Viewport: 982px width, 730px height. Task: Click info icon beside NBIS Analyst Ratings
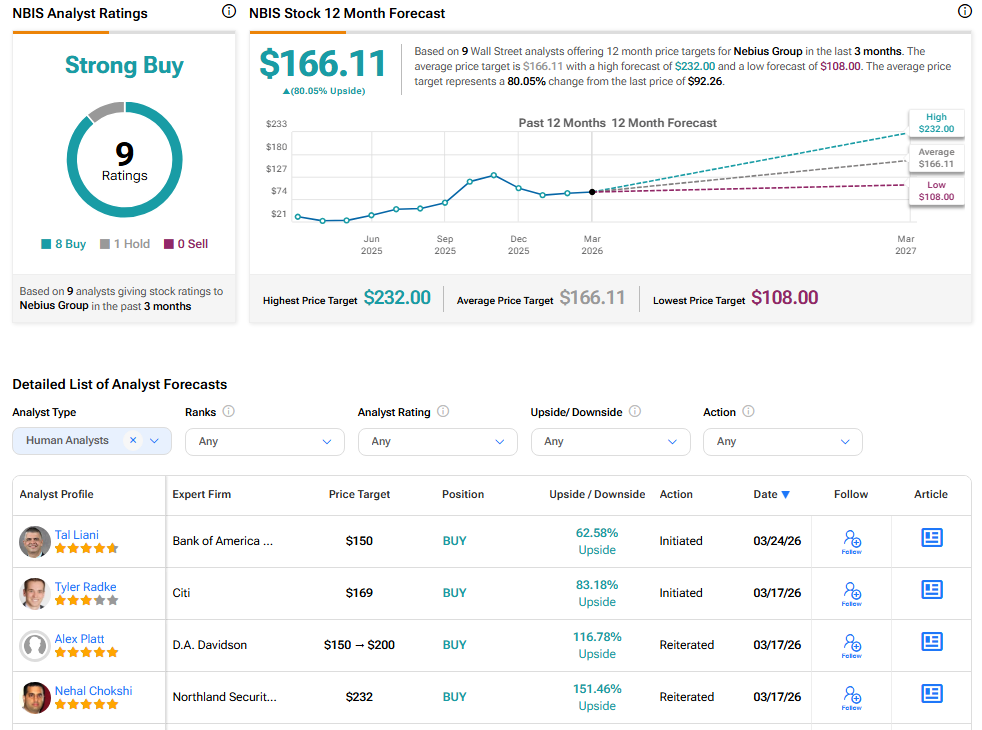(x=229, y=12)
